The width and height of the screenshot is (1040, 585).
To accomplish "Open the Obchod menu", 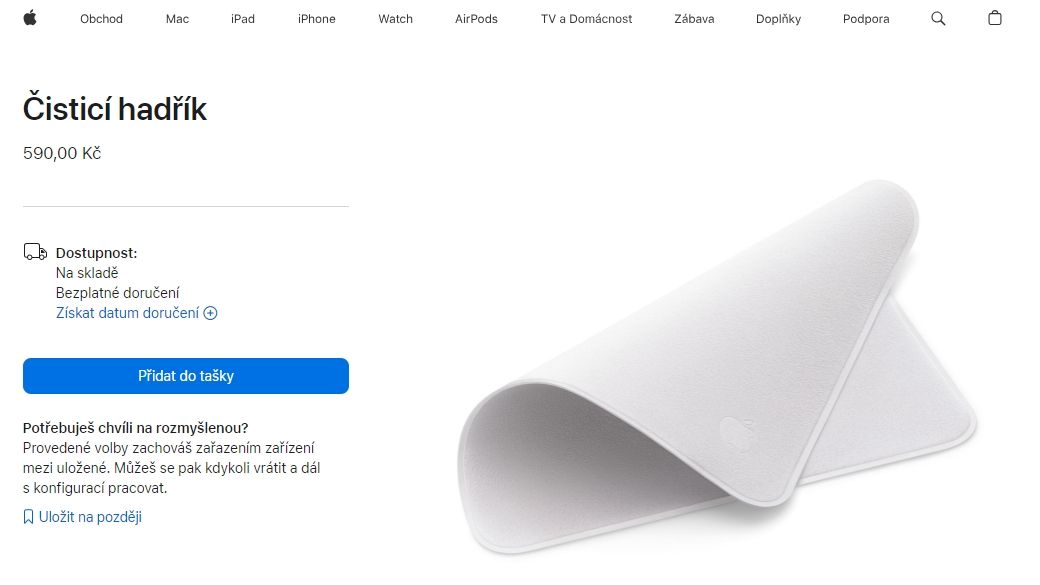I will (x=101, y=19).
